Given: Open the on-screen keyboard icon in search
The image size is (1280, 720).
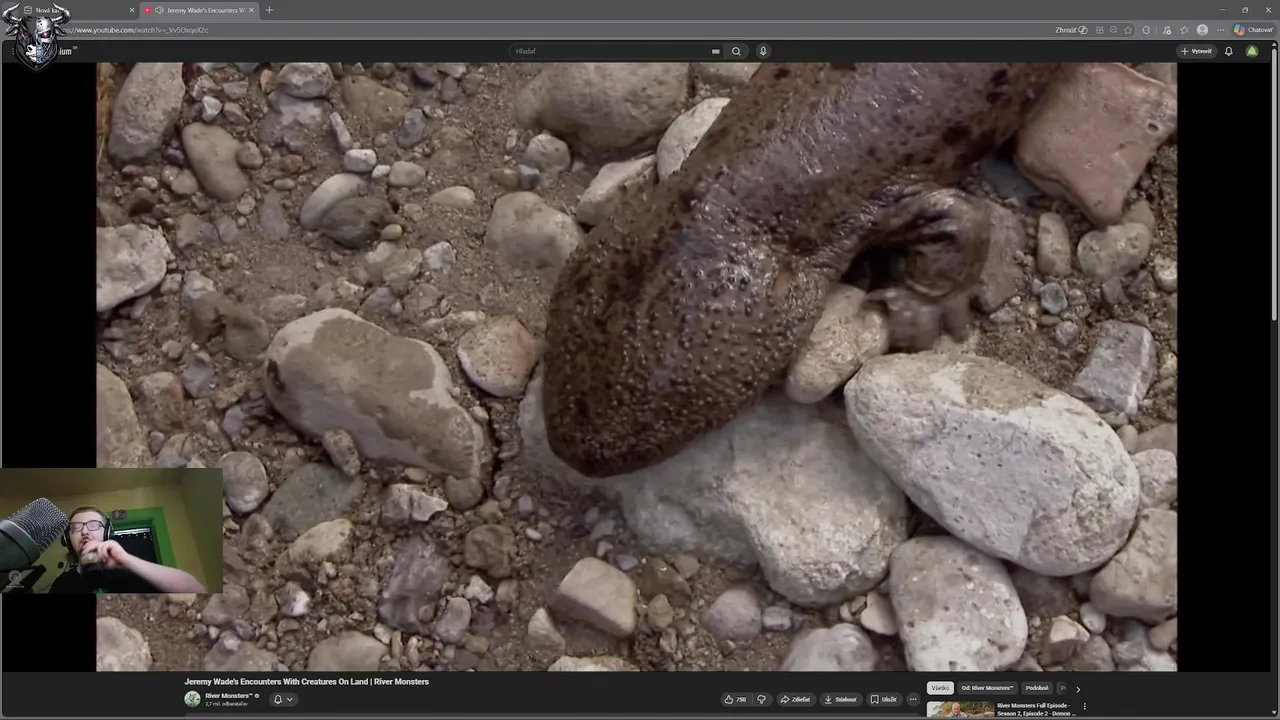Looking at the screenshot, I should pos(715,51).
